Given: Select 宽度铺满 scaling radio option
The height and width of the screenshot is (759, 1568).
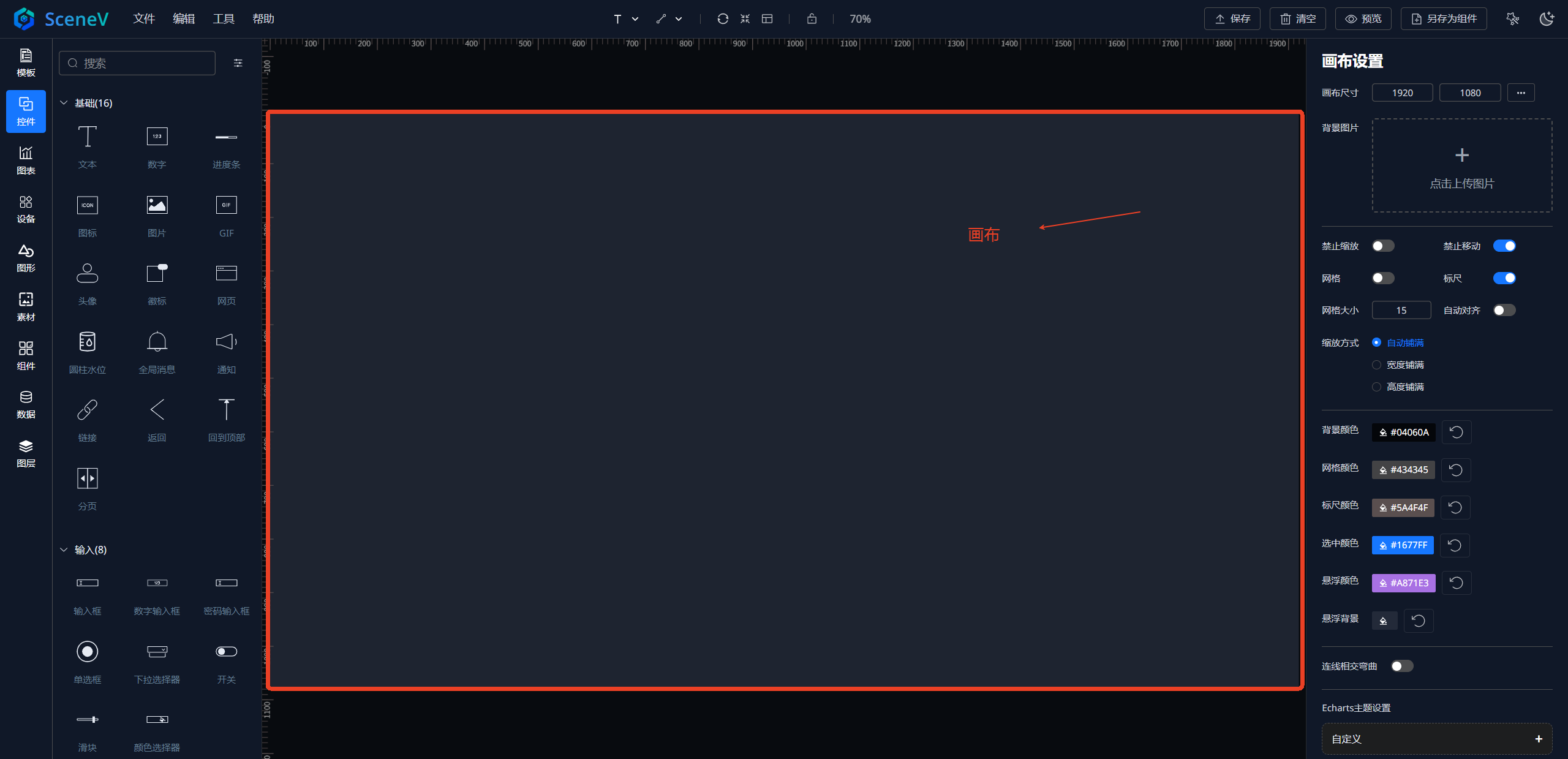Looking at the screenshot, I should pos(1376,365).
